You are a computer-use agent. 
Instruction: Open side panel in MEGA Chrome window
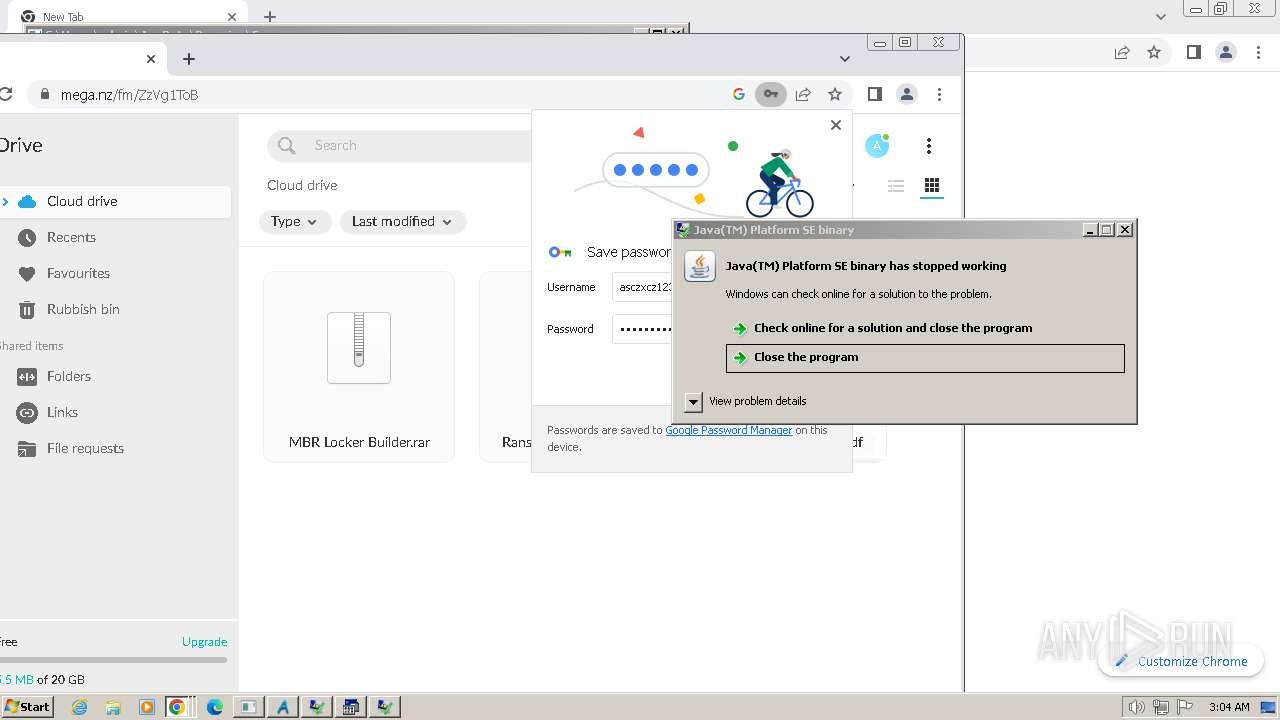tap(875, 94)
